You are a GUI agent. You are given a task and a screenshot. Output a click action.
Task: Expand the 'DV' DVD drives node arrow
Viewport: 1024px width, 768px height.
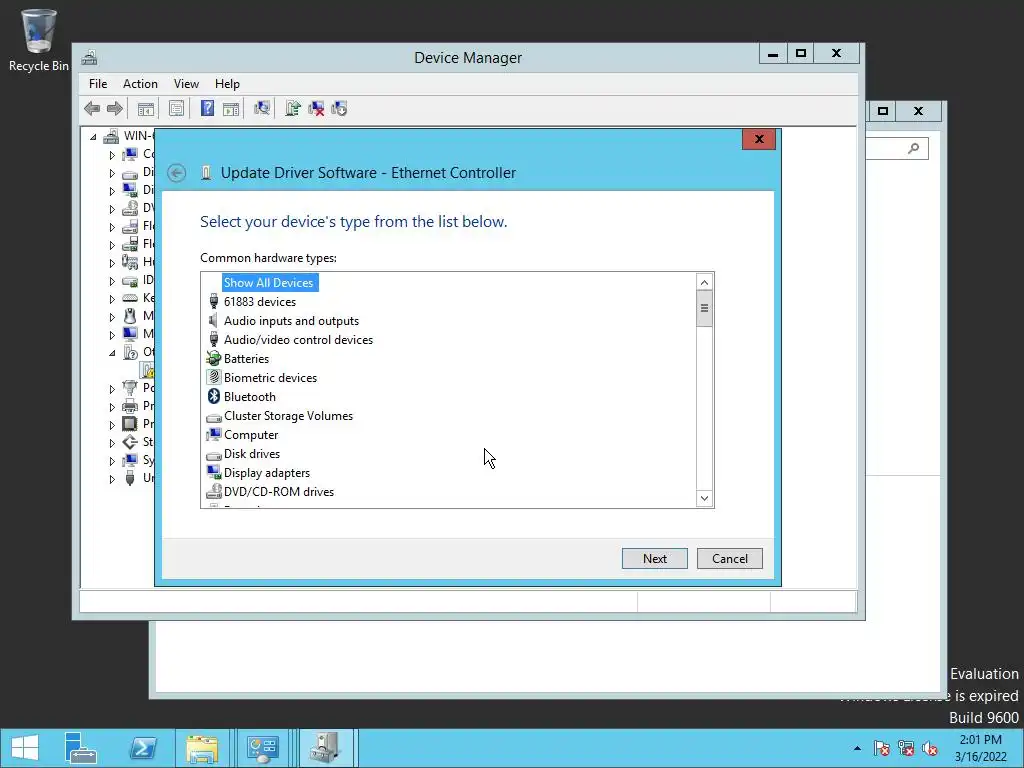click(x=112, y=209)
